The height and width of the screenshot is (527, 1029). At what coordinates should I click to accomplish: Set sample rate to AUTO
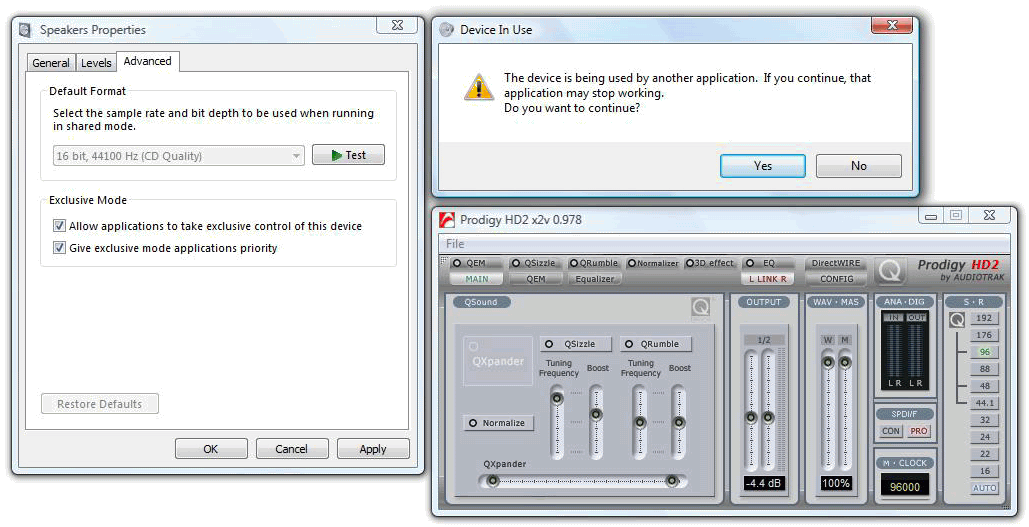pyautogui.click(x=984, y=488)
